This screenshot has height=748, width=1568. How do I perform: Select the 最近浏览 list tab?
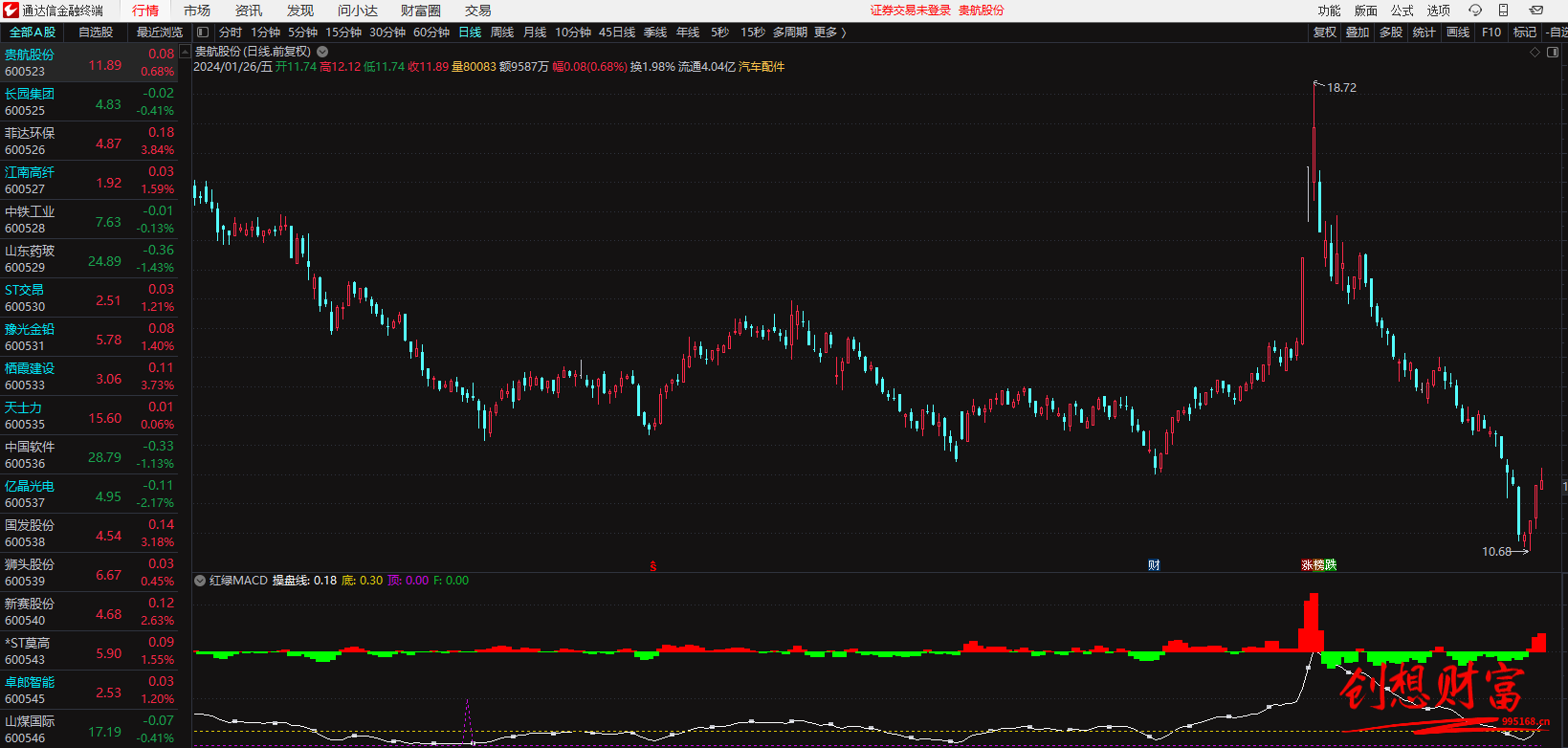[159, 33]
